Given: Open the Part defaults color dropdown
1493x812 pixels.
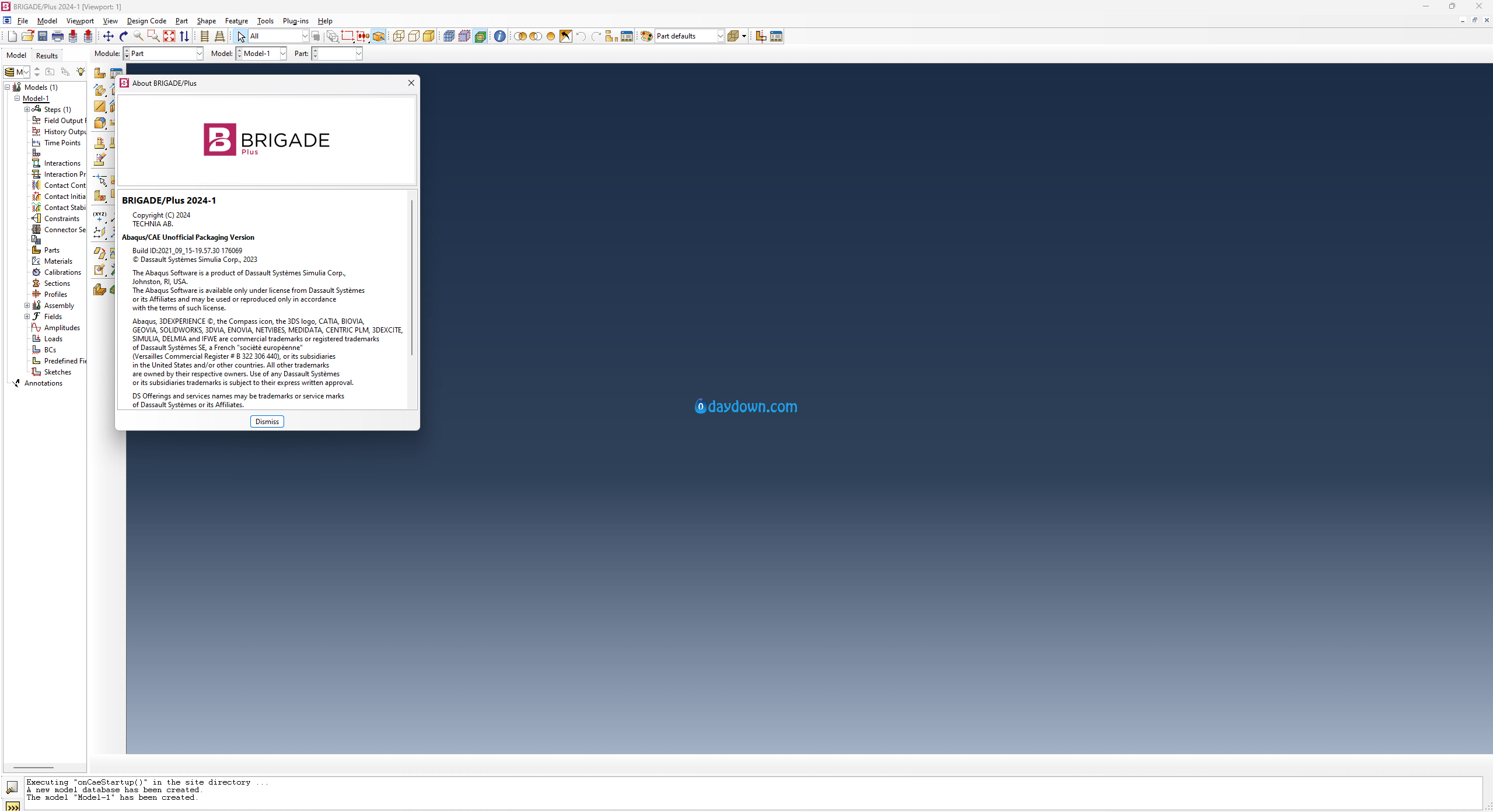Looking at the screenshot, I should (720, 36).
